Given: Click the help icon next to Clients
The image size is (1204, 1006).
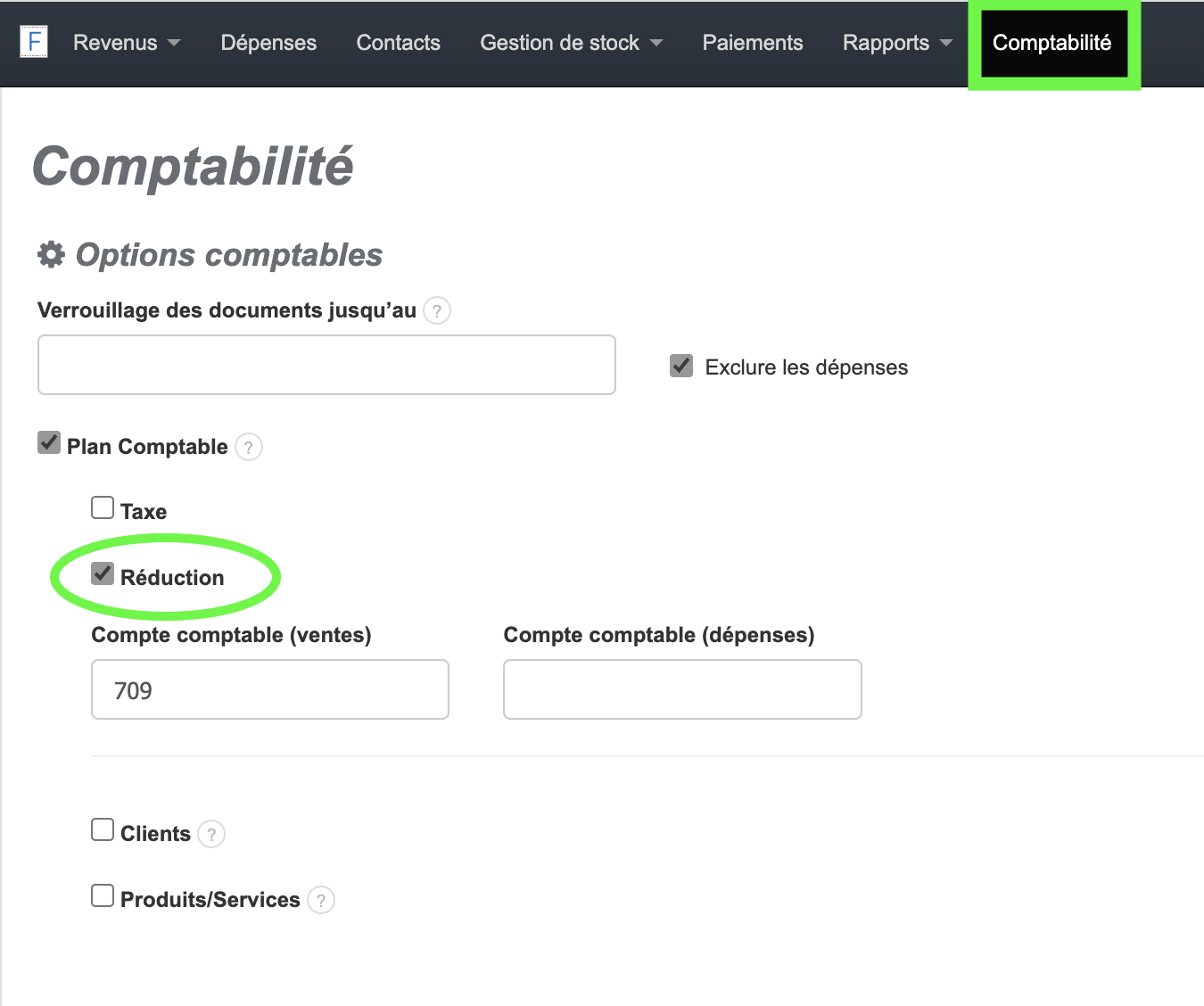Looking at the screenshot, I should coord(211,835).
